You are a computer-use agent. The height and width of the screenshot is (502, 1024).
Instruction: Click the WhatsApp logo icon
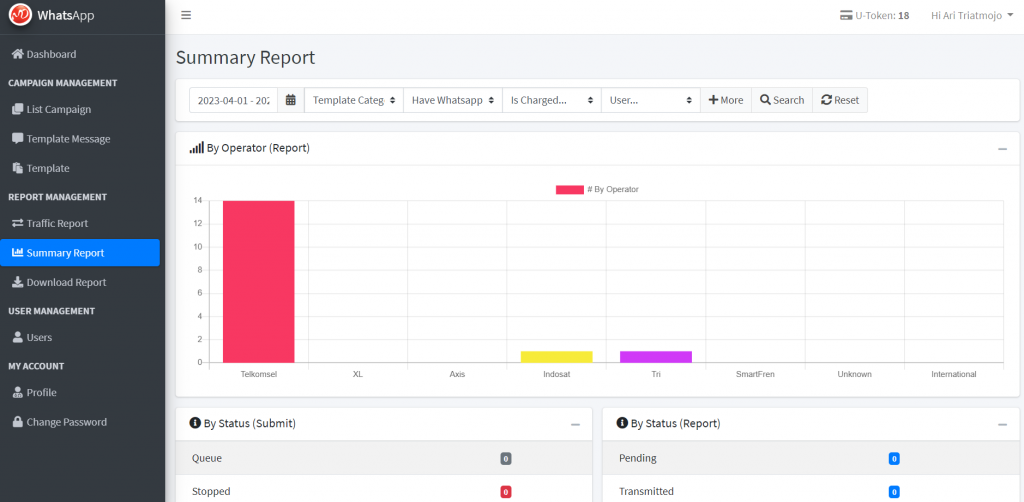point(20,15)
